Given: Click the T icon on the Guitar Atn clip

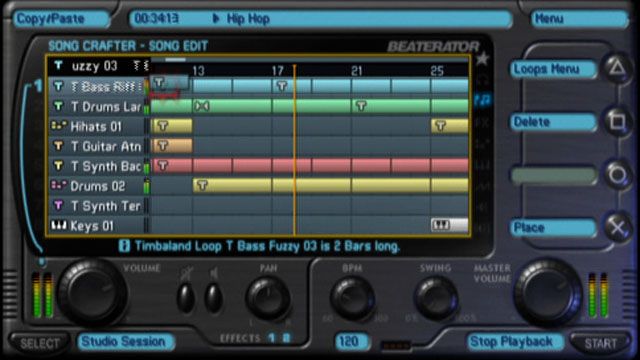Looking at the screenshot, I should click(163, 145).
